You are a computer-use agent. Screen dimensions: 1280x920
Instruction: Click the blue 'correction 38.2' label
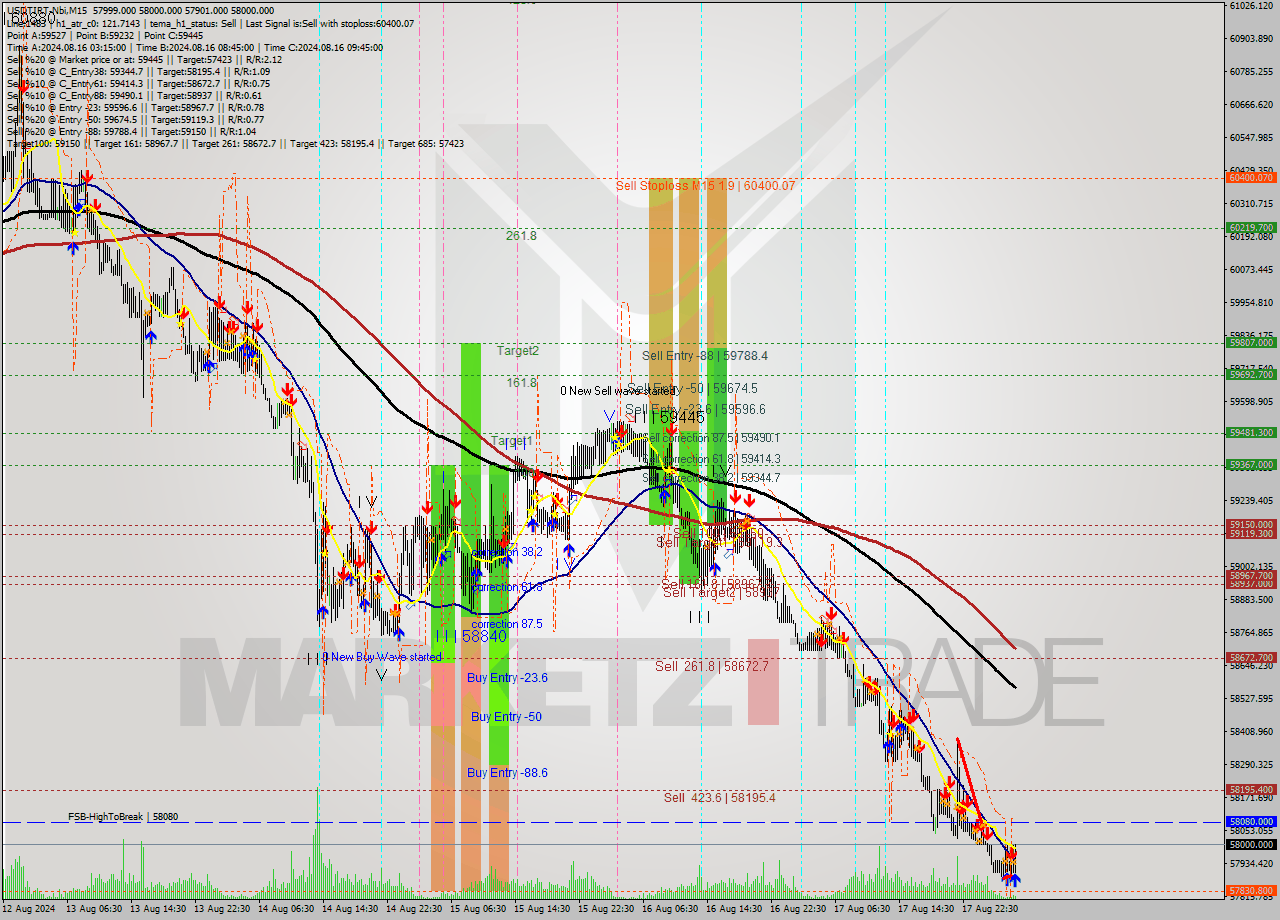pos(507,552)
